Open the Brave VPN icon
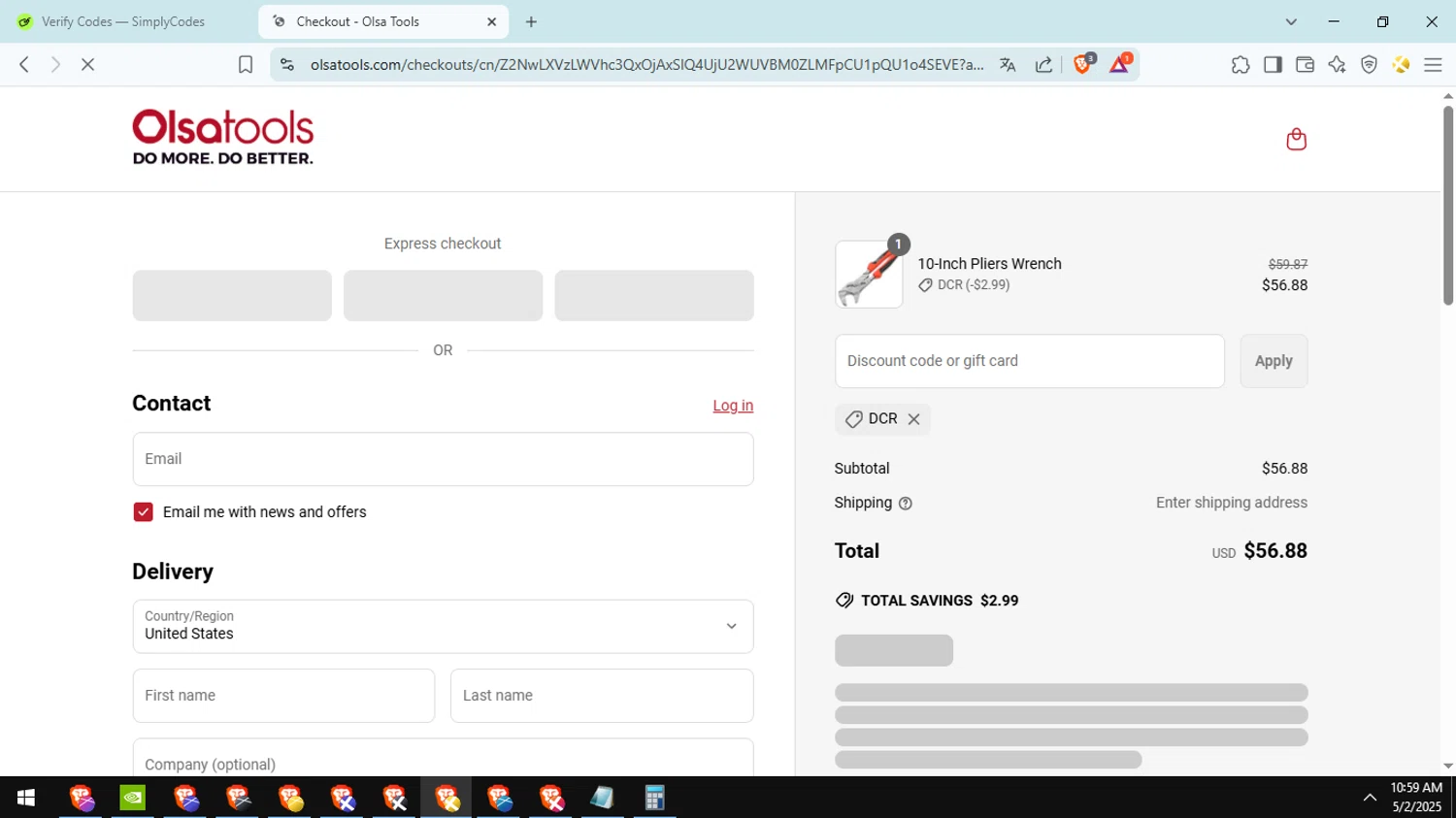 pos(1369,65)
